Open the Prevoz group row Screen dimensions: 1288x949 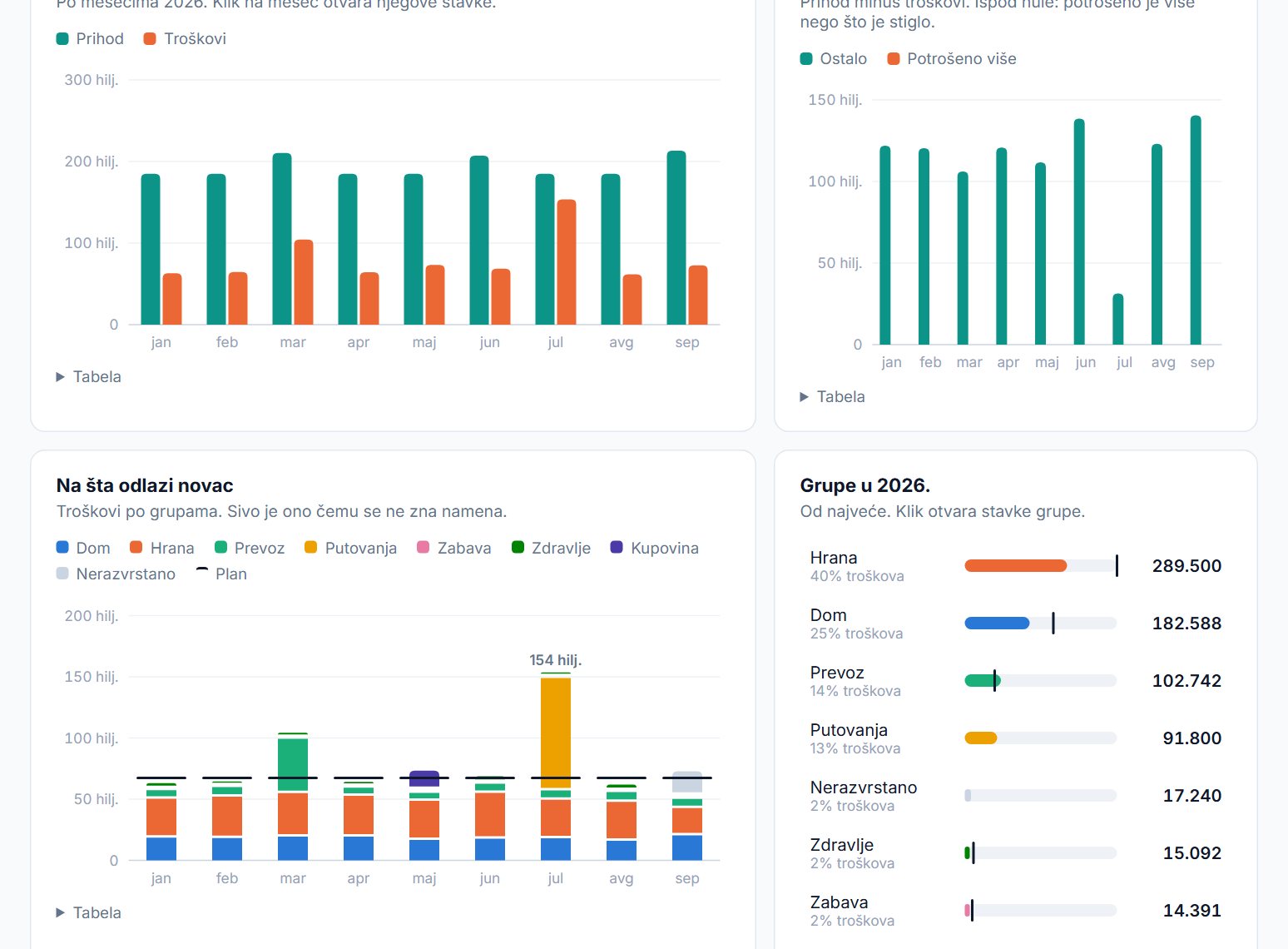pos(1015,681)
